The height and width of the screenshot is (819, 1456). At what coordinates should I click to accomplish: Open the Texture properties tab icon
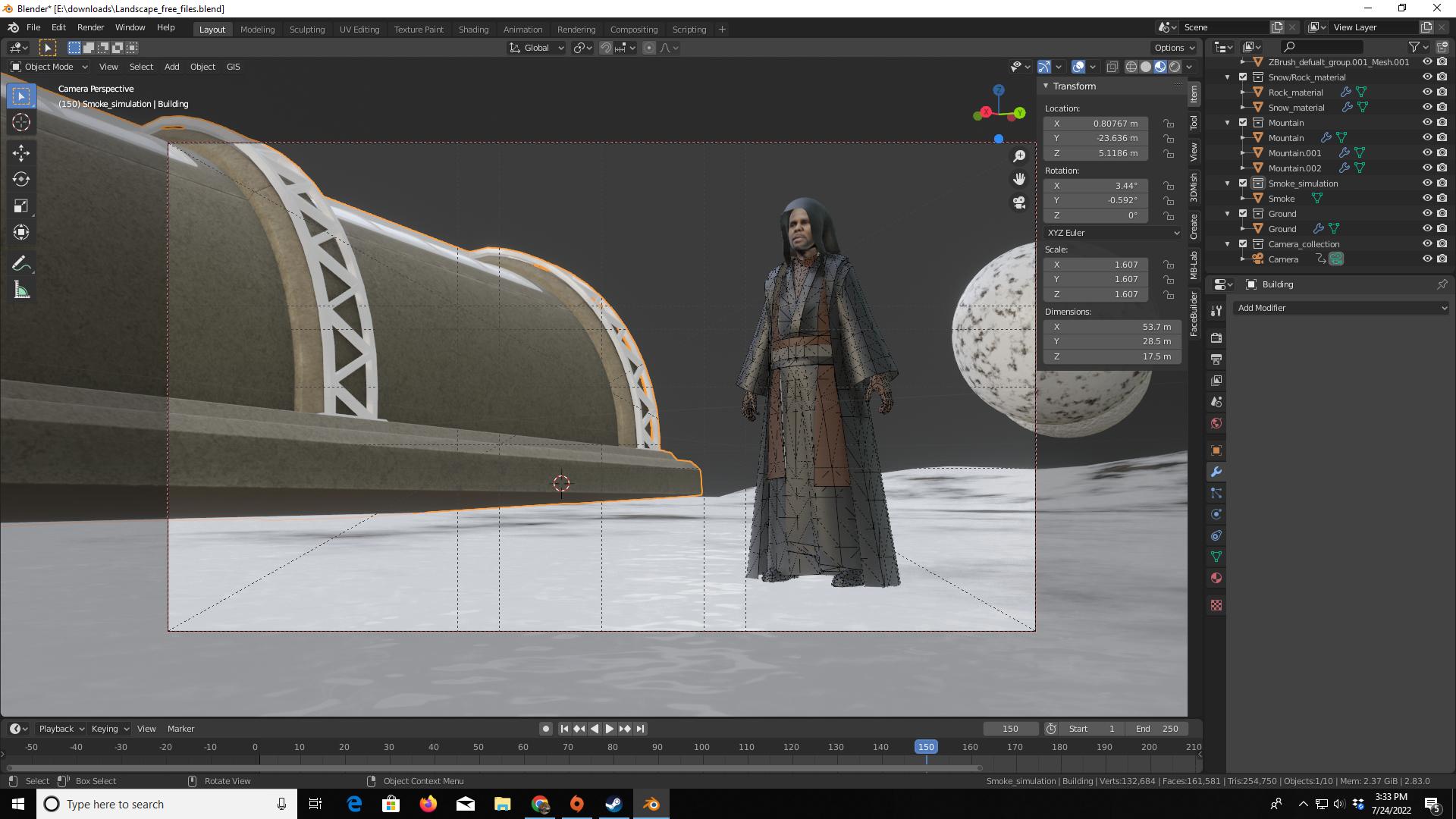[1216, 605]
